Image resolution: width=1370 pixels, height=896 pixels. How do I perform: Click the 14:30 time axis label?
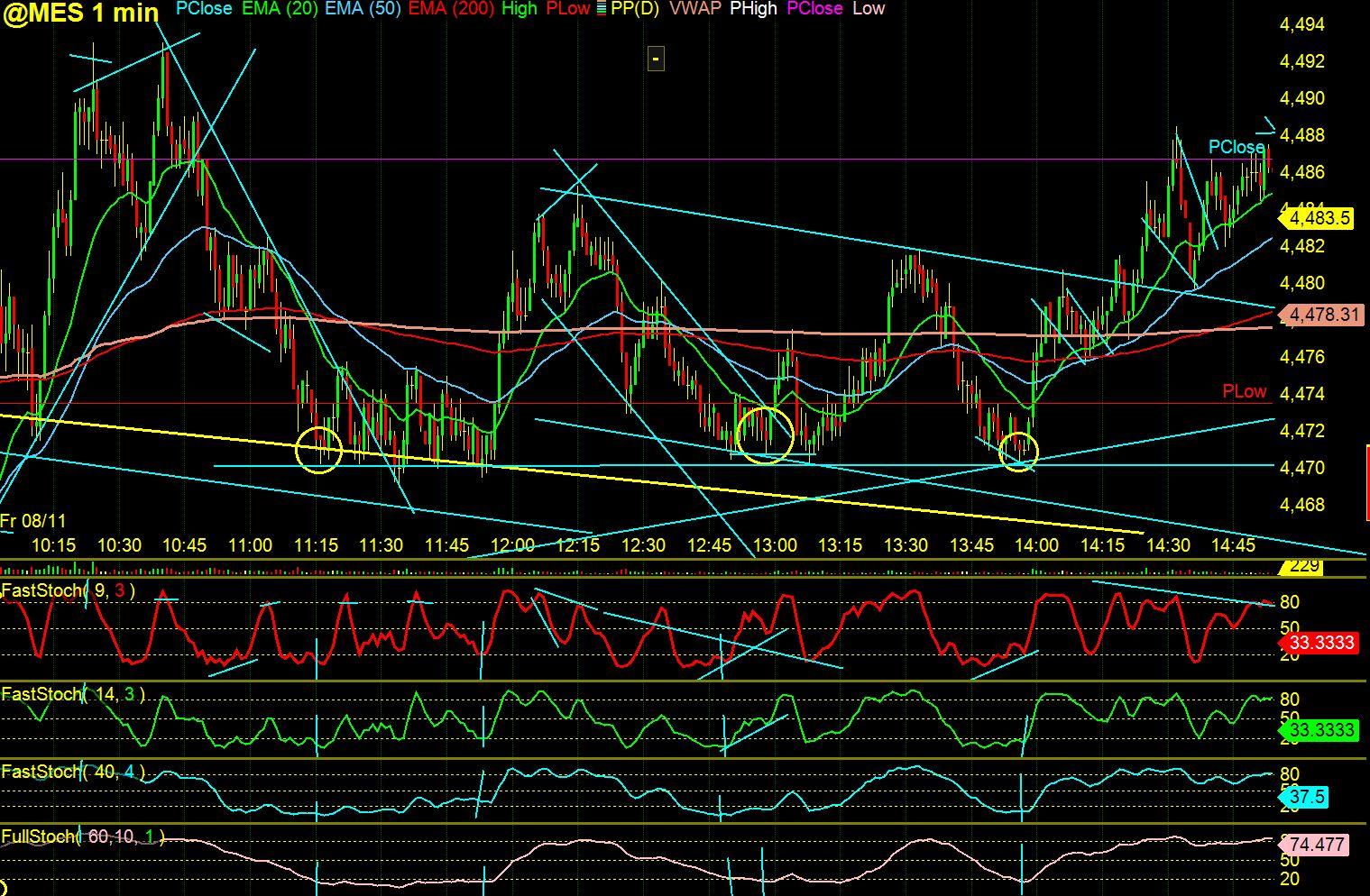[x=1167, y=545]
